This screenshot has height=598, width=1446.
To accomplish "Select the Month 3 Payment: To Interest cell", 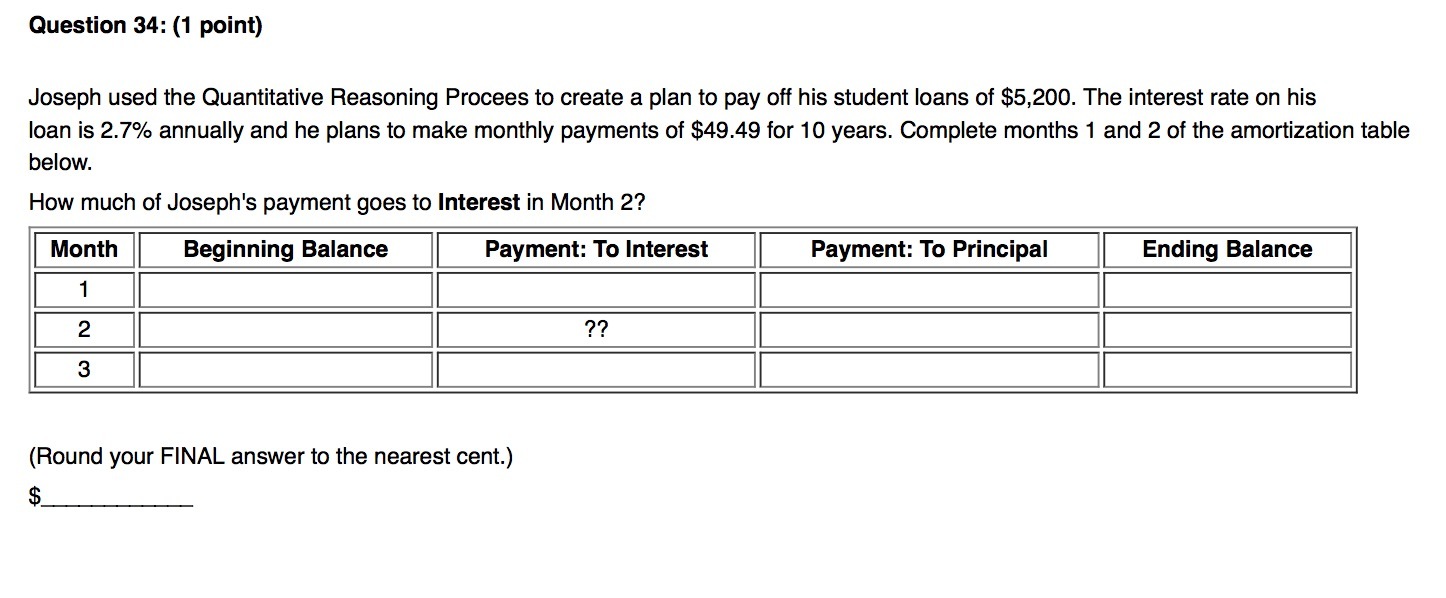I will point(596,370).
